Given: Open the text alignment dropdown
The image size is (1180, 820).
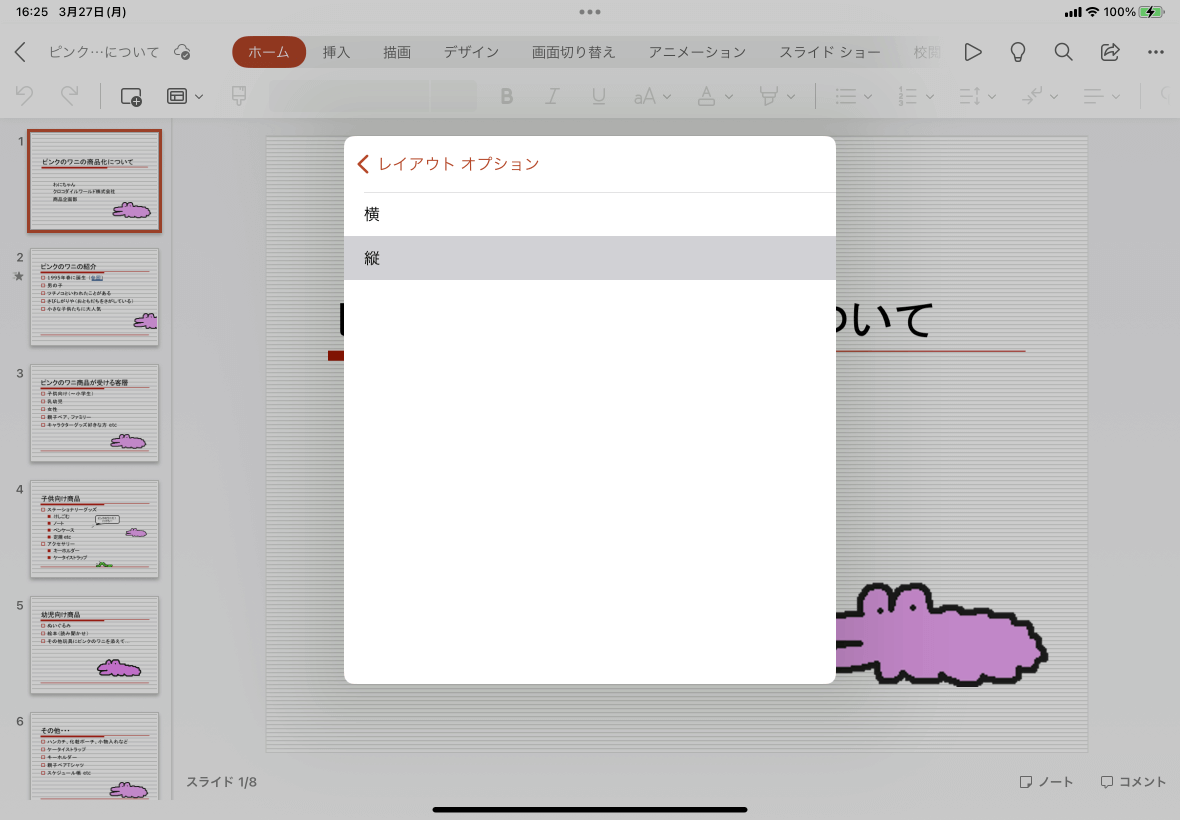Looking at the screenshot, I should coord(1101,96).
